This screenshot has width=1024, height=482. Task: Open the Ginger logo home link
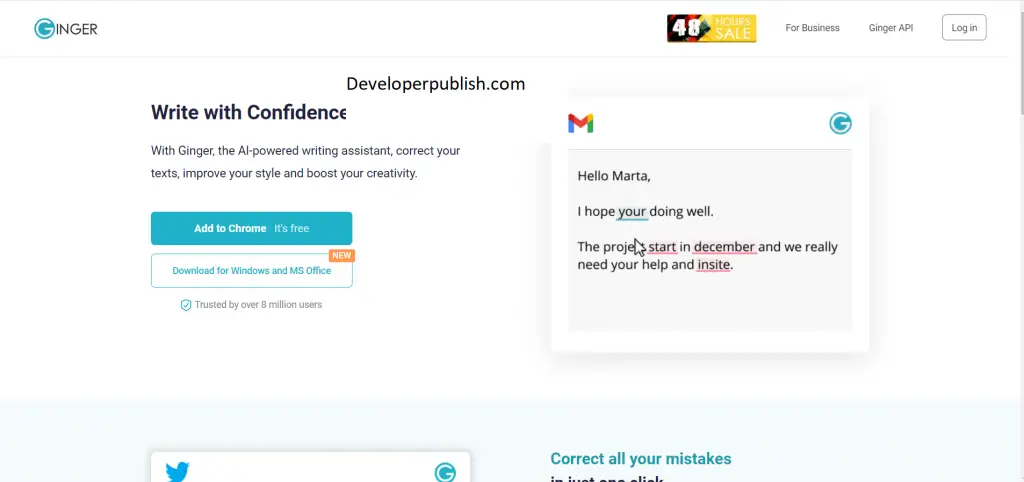(x=66, y=28)
